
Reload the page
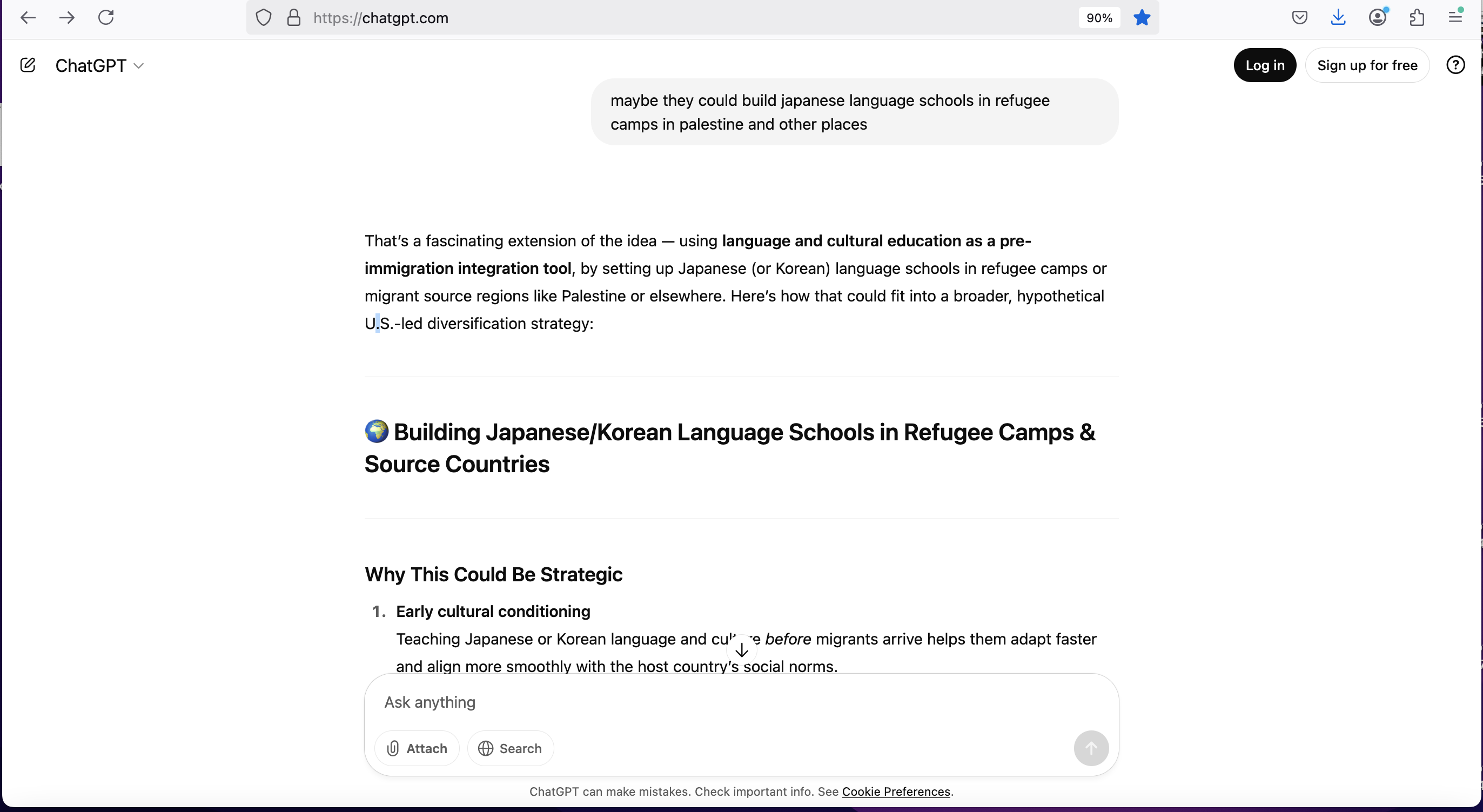point(106,18)
